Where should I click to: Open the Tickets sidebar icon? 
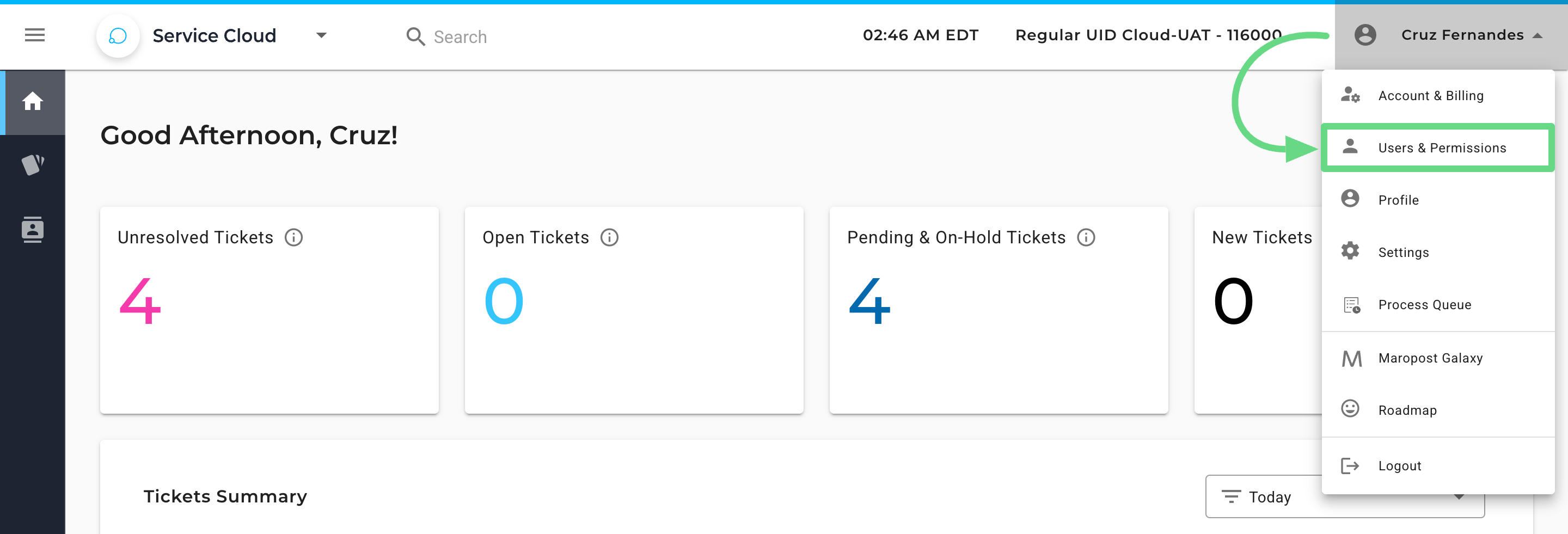point(33,164)
